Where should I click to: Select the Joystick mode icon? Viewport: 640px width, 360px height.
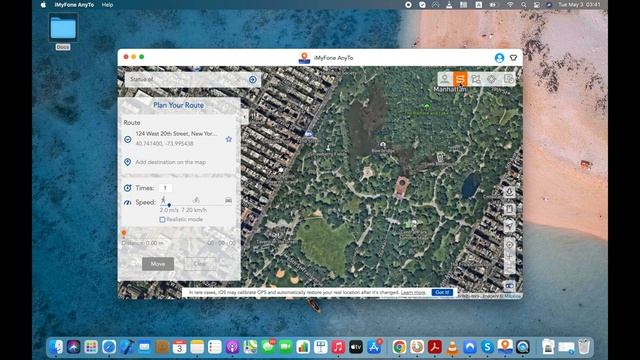pos(492,79)
